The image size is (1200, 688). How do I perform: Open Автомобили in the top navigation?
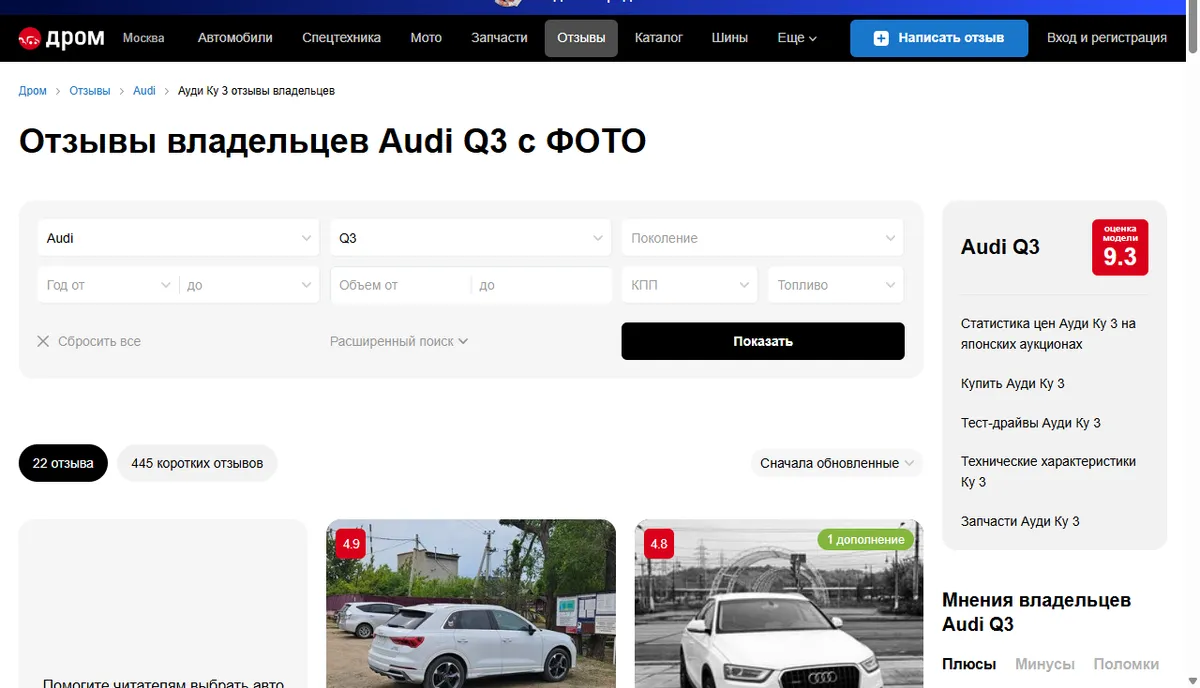(235, 38)
